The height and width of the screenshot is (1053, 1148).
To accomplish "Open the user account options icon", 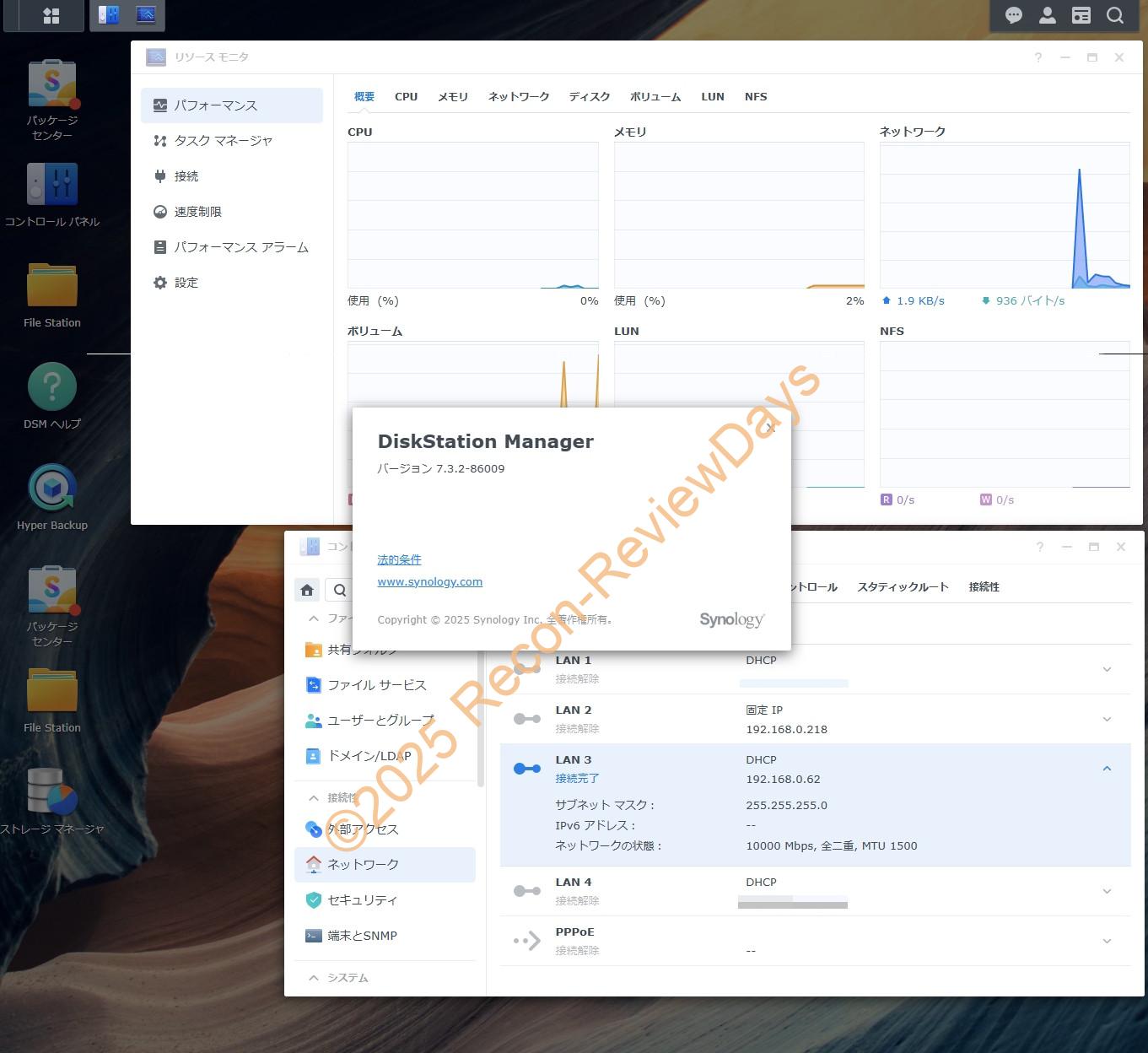I will point(1048,16).
